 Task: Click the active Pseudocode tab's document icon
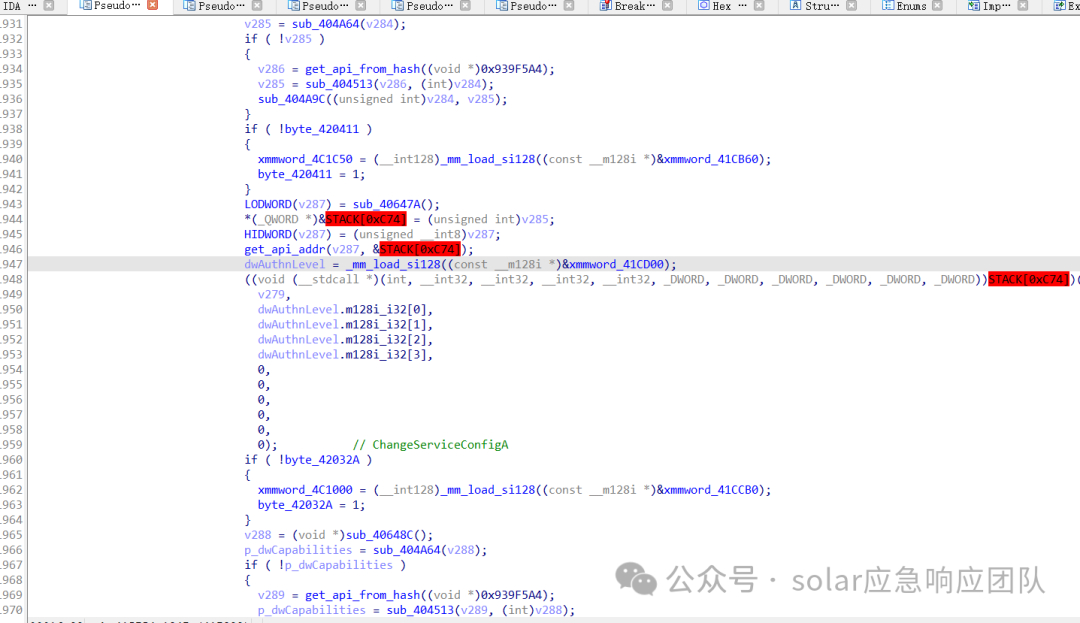(x=85, y=6)
